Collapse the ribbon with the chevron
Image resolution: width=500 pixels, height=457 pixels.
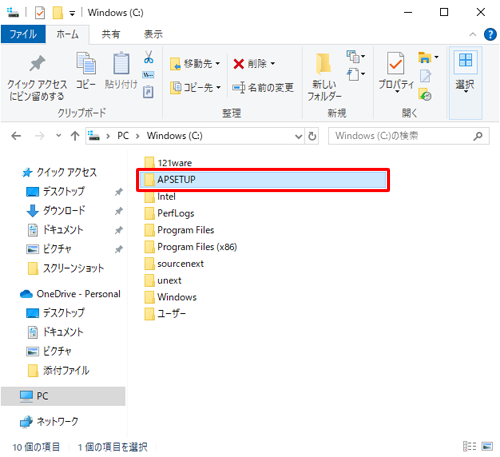click(x=472, y=34)
